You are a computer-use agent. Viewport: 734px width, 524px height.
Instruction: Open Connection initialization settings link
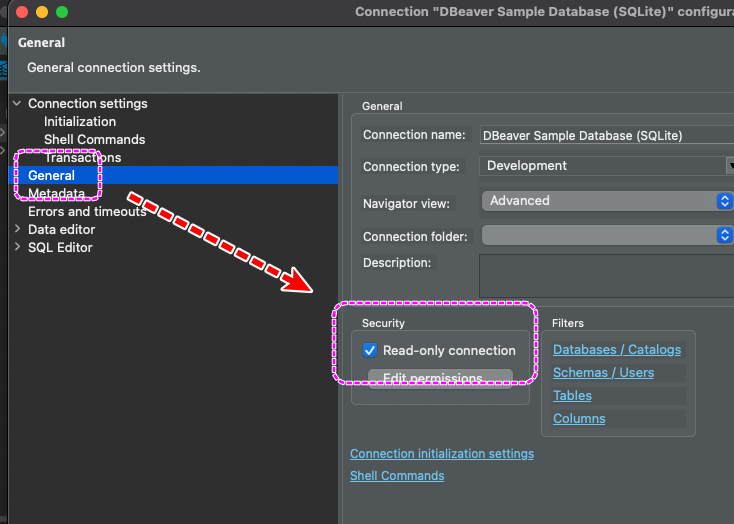tap(442, 454)
